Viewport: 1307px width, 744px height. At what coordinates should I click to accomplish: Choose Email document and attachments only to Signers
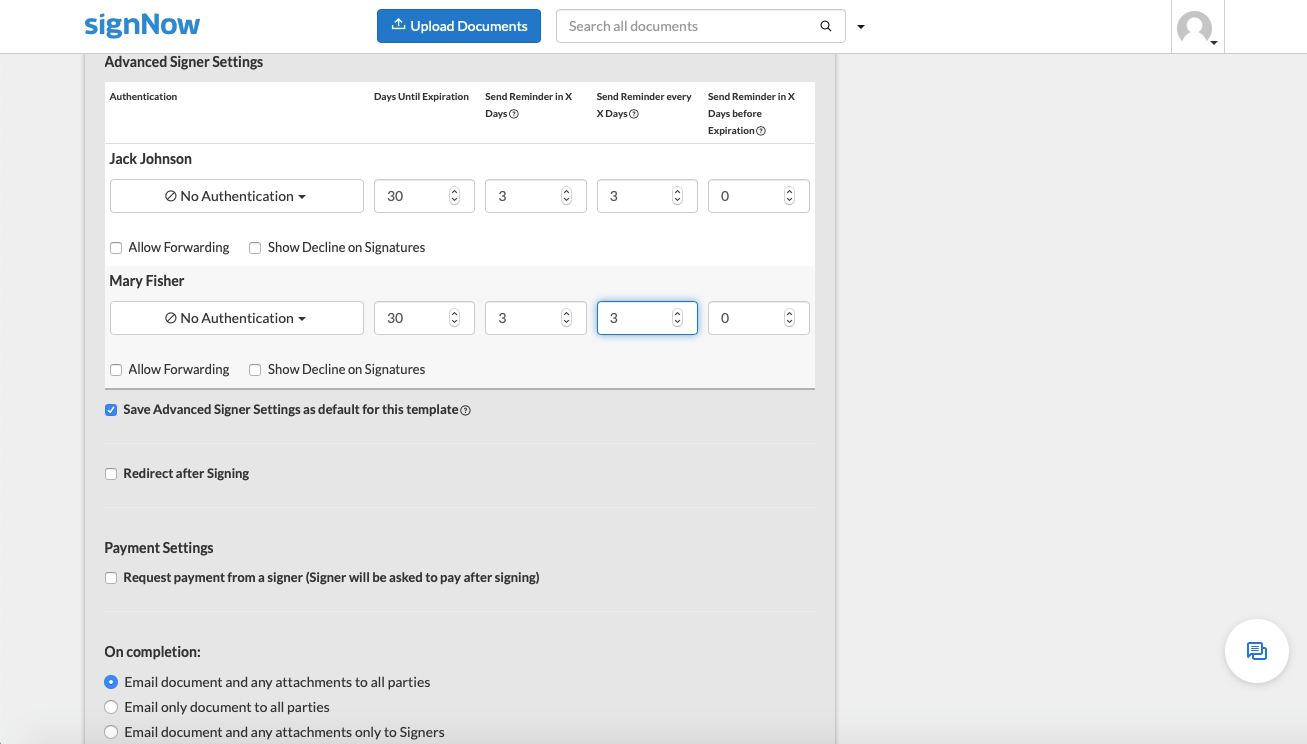click(x=111, y=732)
